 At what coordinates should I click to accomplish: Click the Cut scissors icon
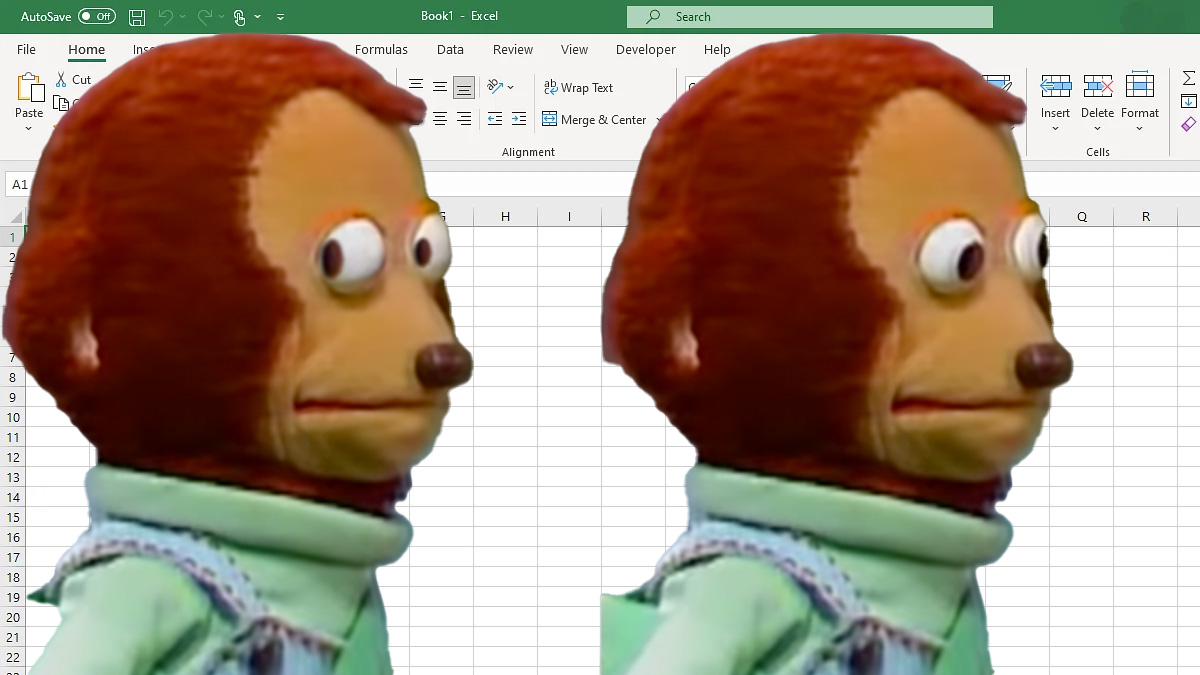tap(62, 80)
